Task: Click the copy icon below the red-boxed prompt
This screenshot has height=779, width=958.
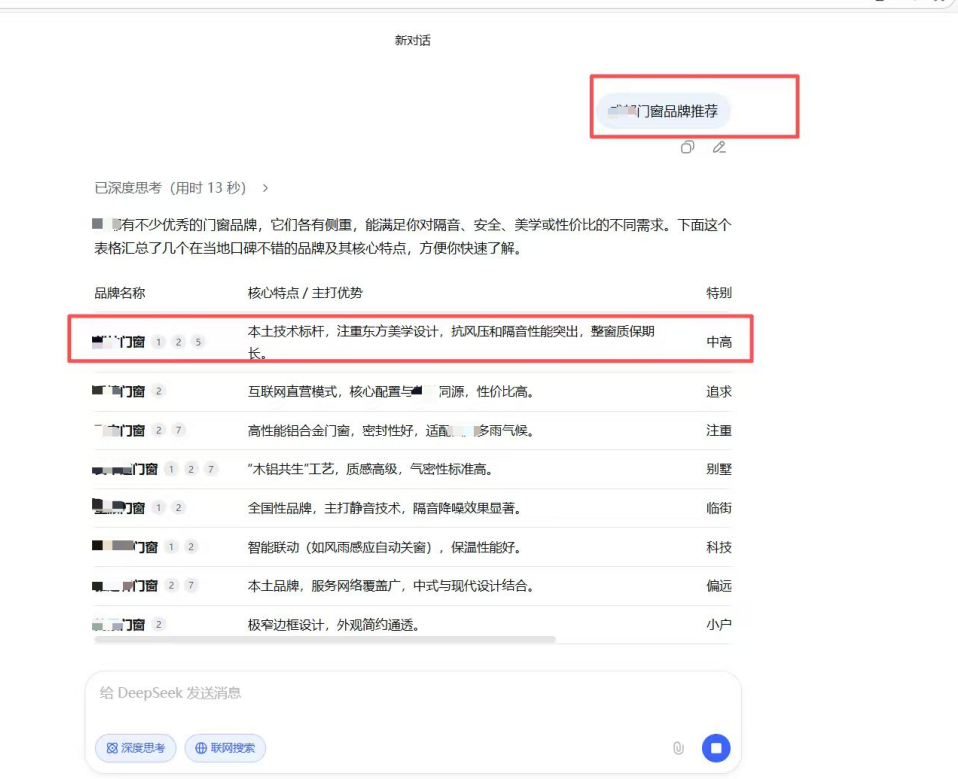Action: click(x=687, y=147)
